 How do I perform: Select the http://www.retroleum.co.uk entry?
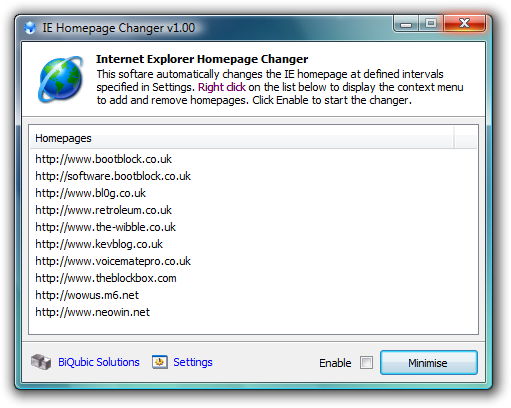coord(103,210)
